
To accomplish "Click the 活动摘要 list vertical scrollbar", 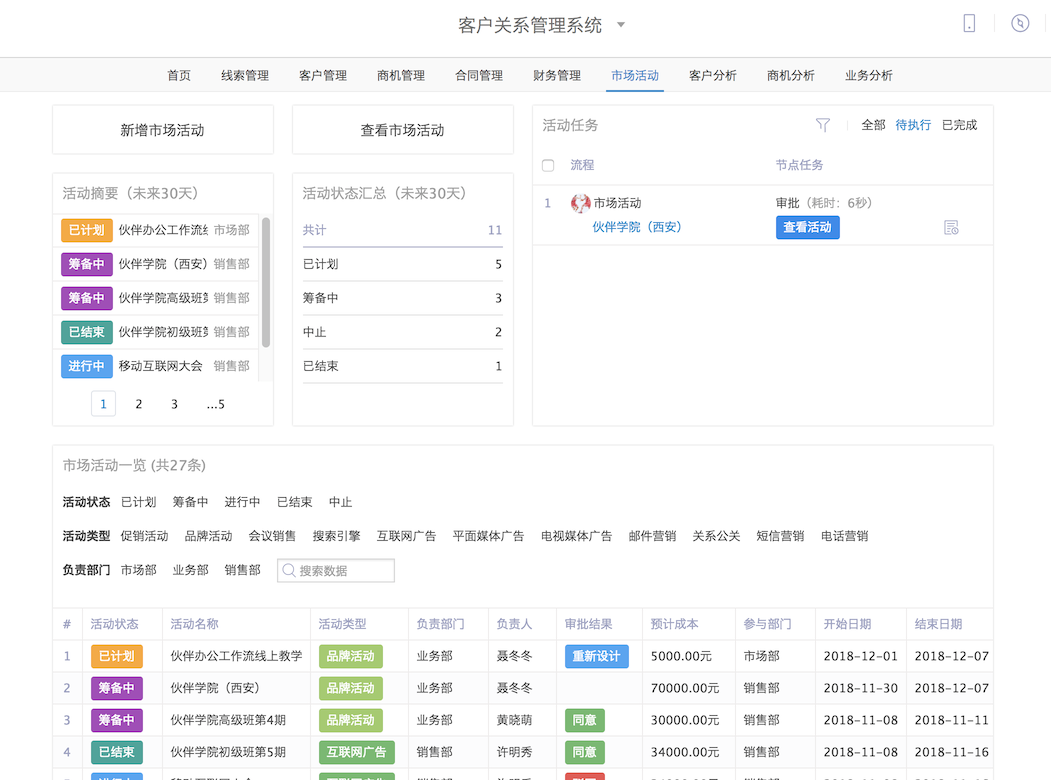I will pyautogui.click(x=266, y=282).
